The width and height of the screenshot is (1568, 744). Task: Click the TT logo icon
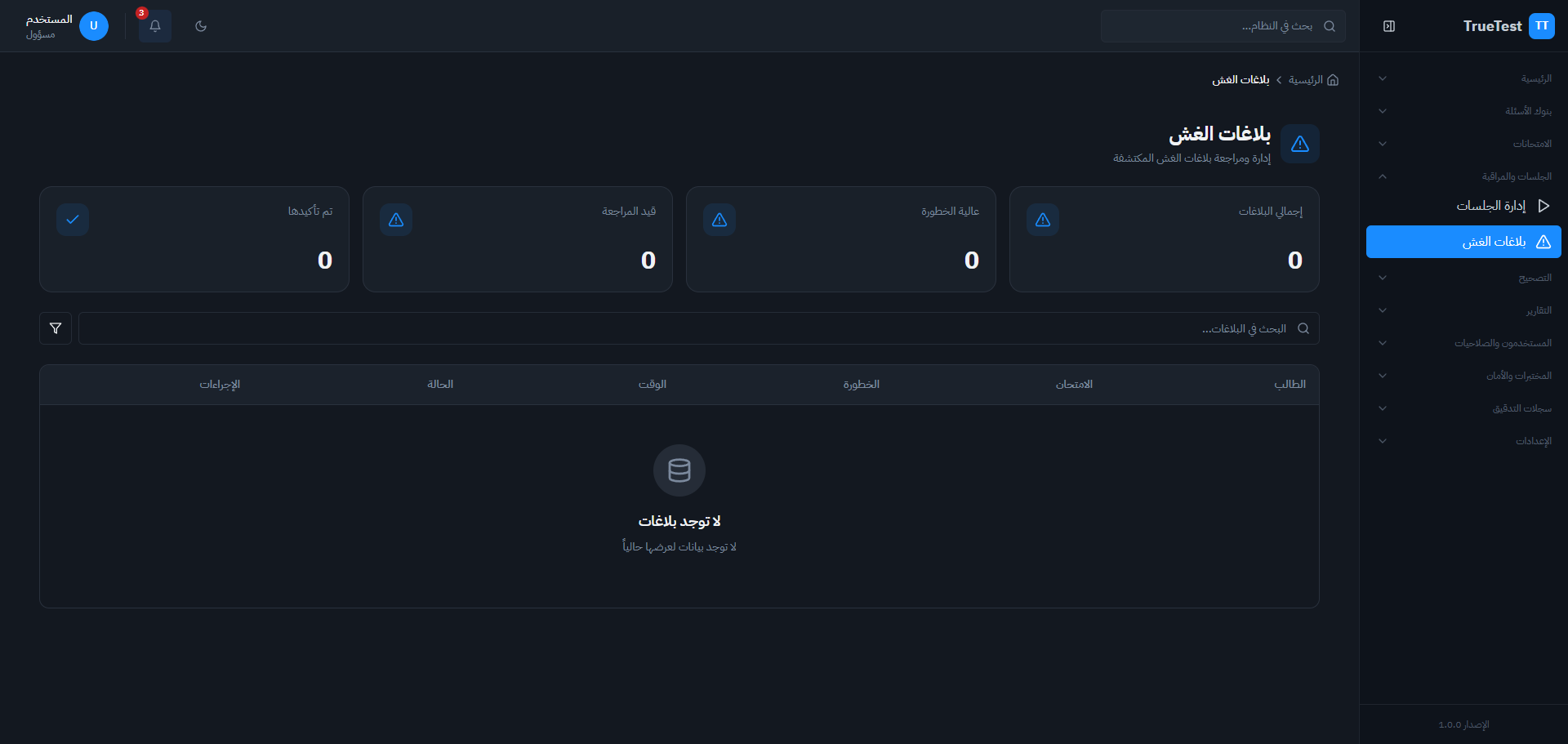tap(1542, 26)
